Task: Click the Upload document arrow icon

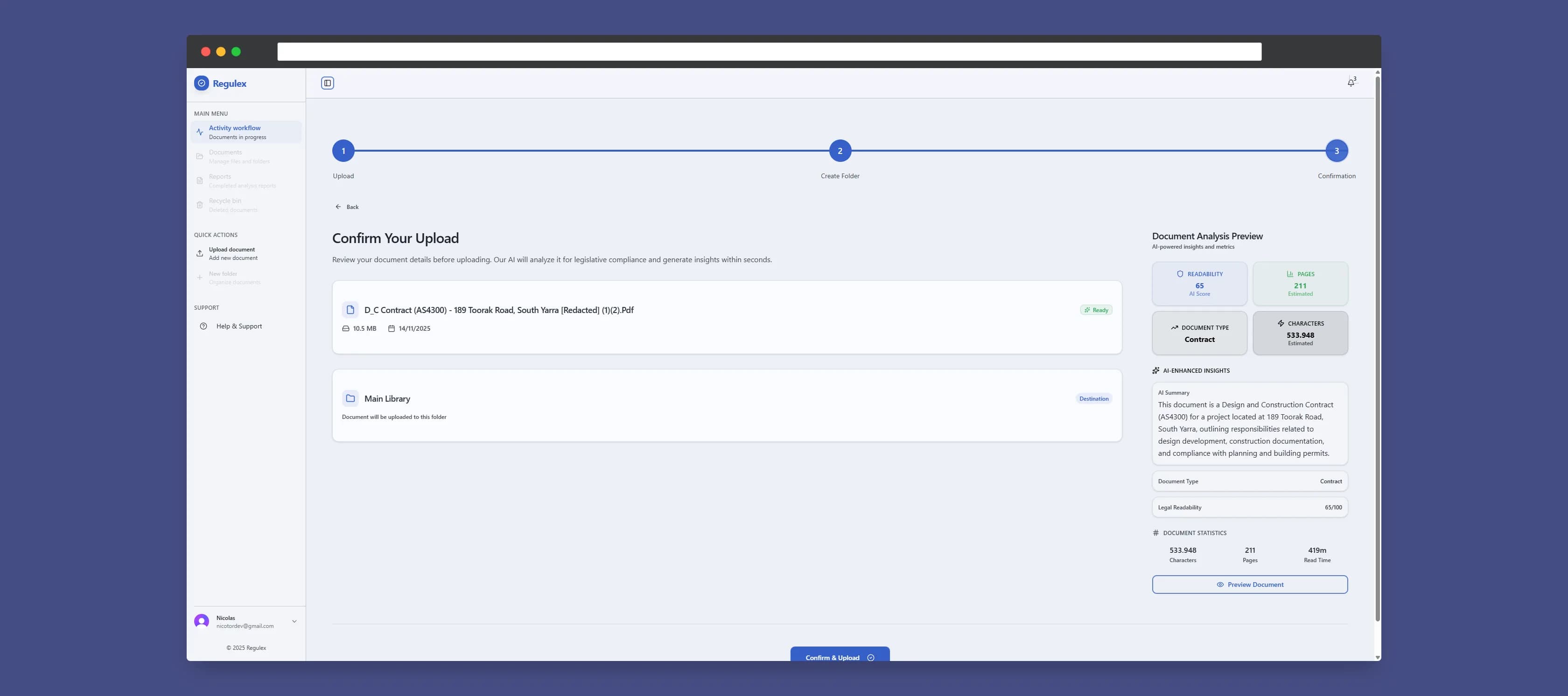Action: tap(200, 253)
